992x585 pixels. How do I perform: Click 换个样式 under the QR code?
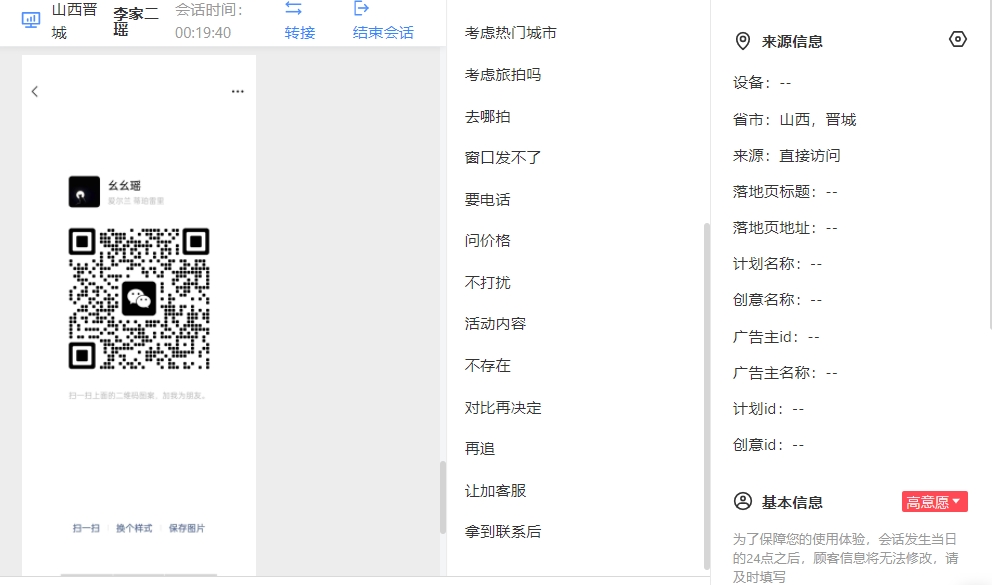pos(134,528)
